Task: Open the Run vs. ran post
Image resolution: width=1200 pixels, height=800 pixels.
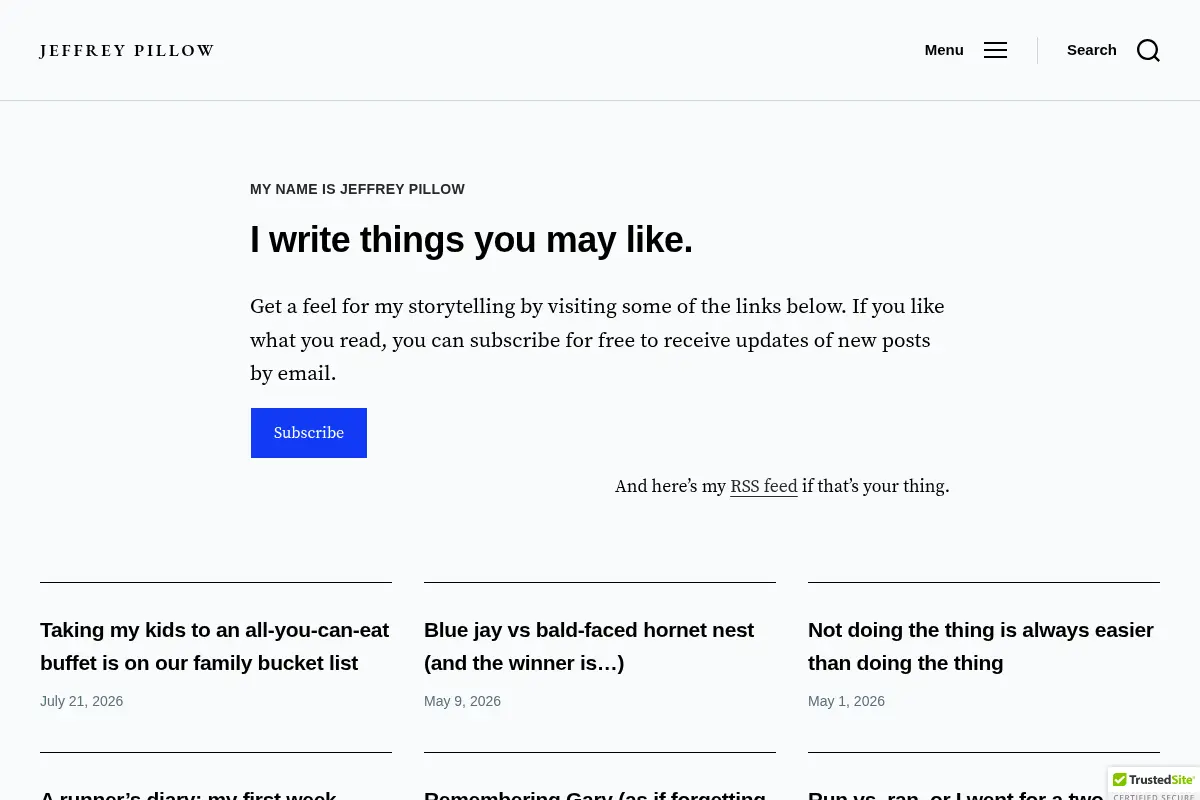Action: click(955, 794)
